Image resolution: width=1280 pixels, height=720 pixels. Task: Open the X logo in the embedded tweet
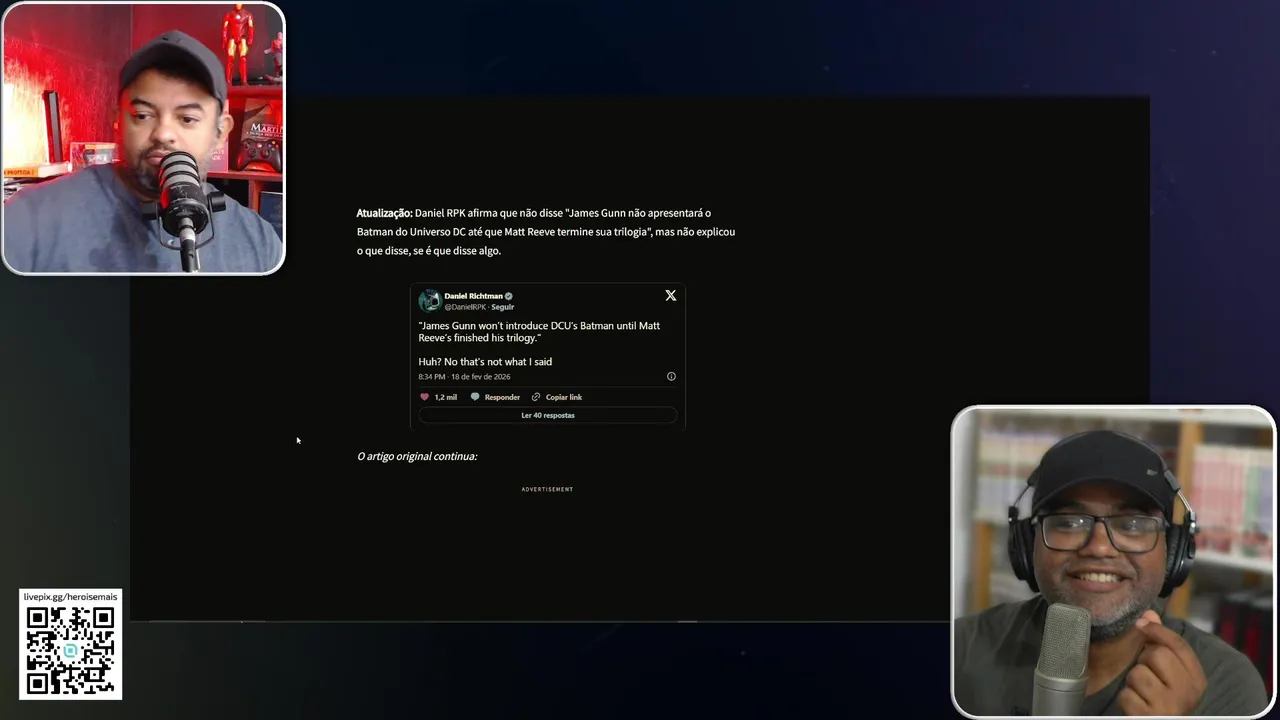click(671, 296)
